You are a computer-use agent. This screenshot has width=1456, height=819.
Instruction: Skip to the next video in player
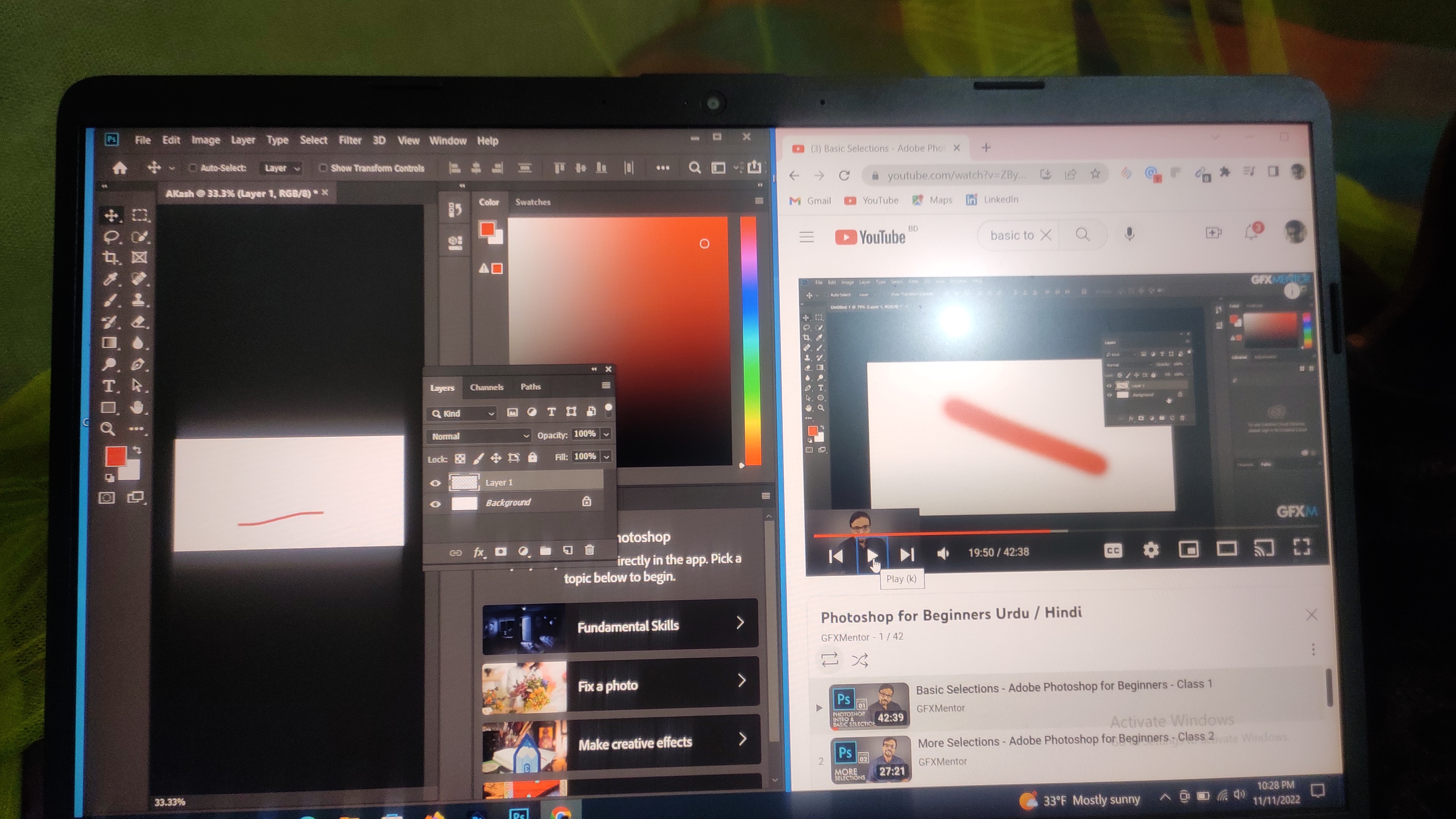pyautogui.click(x=907, y=555)
